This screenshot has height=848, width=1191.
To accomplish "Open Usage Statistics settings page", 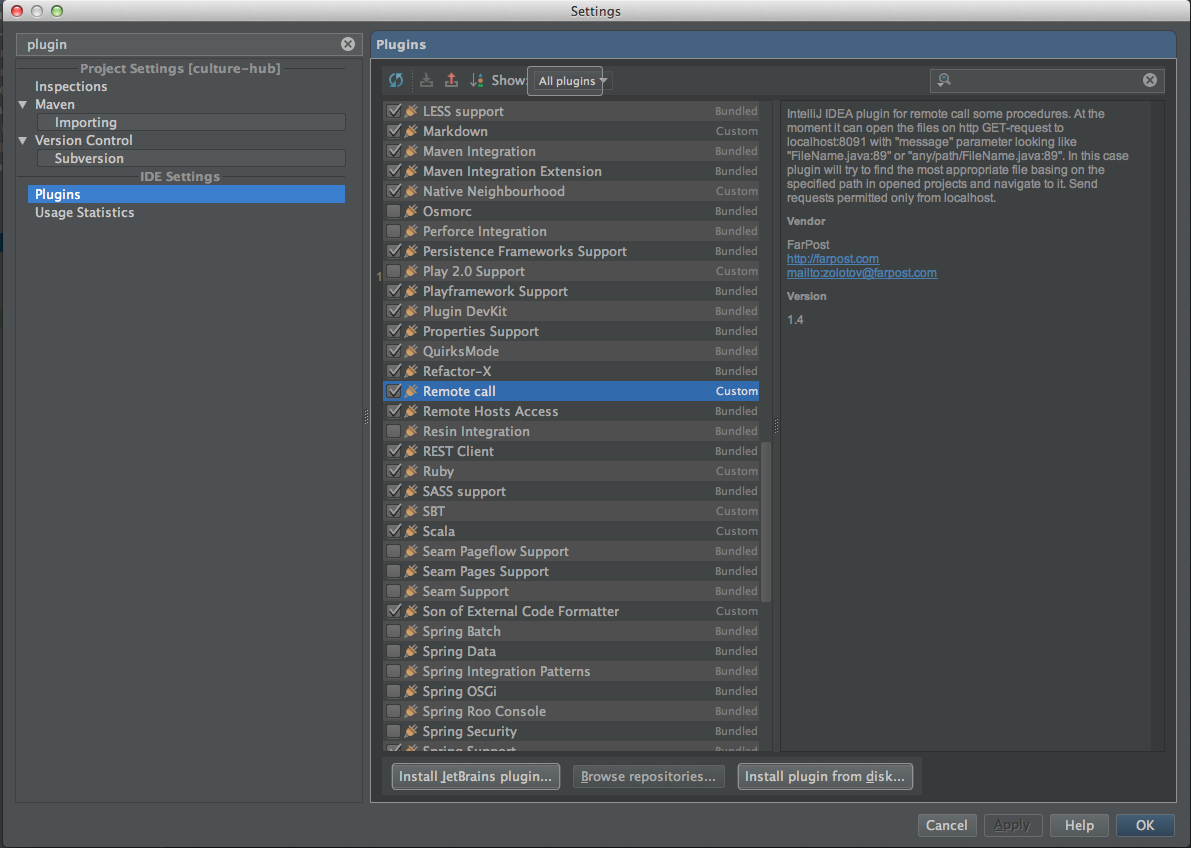I will click(84, 212).
